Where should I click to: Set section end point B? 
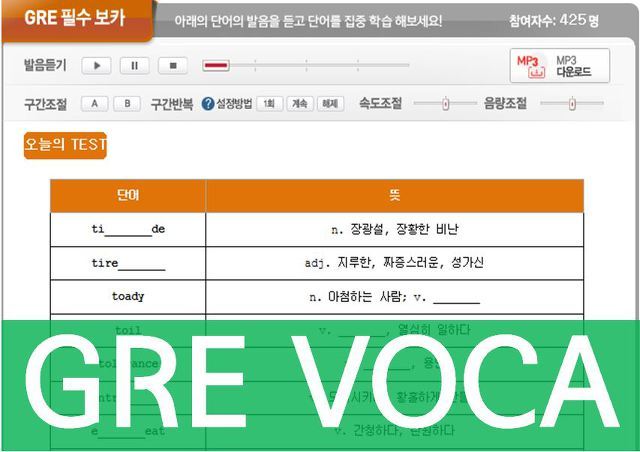(x=127, y=104)
